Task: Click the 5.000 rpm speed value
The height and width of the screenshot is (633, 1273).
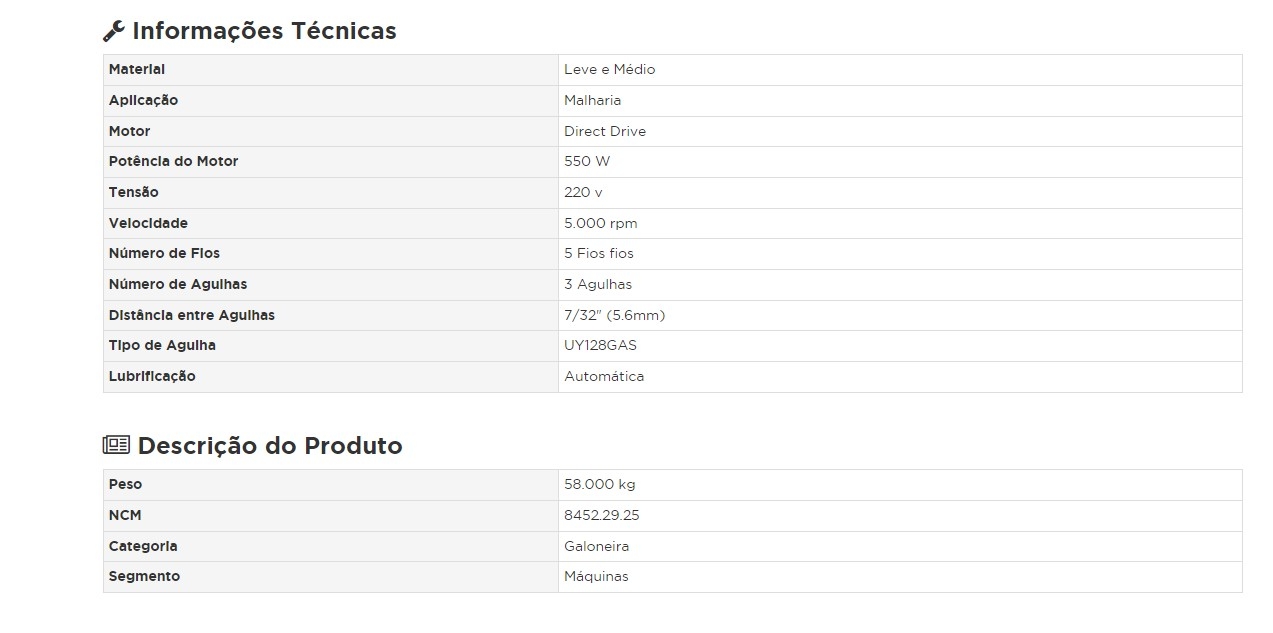Action: tap(600, 223)
